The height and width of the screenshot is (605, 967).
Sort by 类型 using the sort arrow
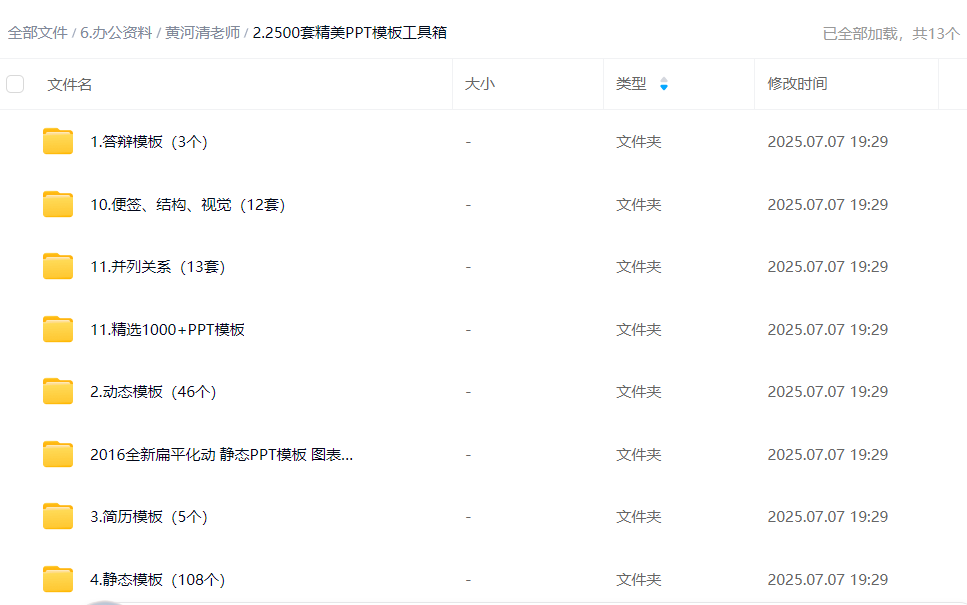[x=663, y=85]
